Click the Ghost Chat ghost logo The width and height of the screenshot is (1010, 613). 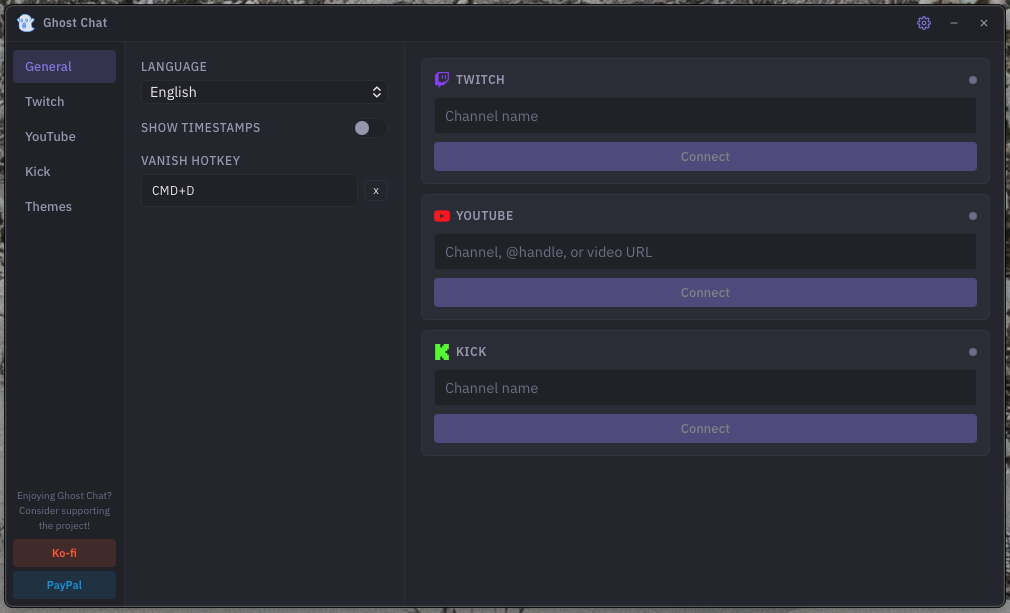pyautogui.click(x=25, y=22)
